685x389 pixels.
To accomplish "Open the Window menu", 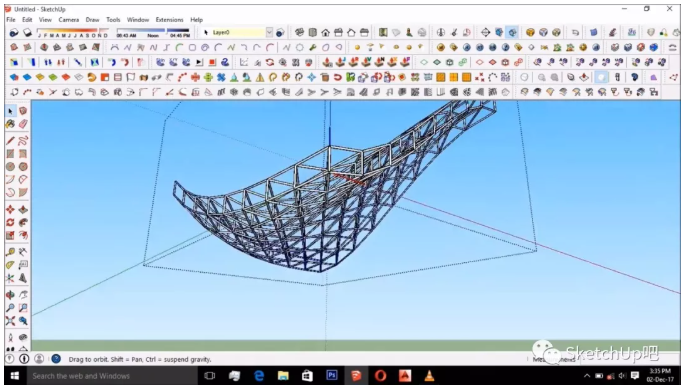I will point(138,20).
